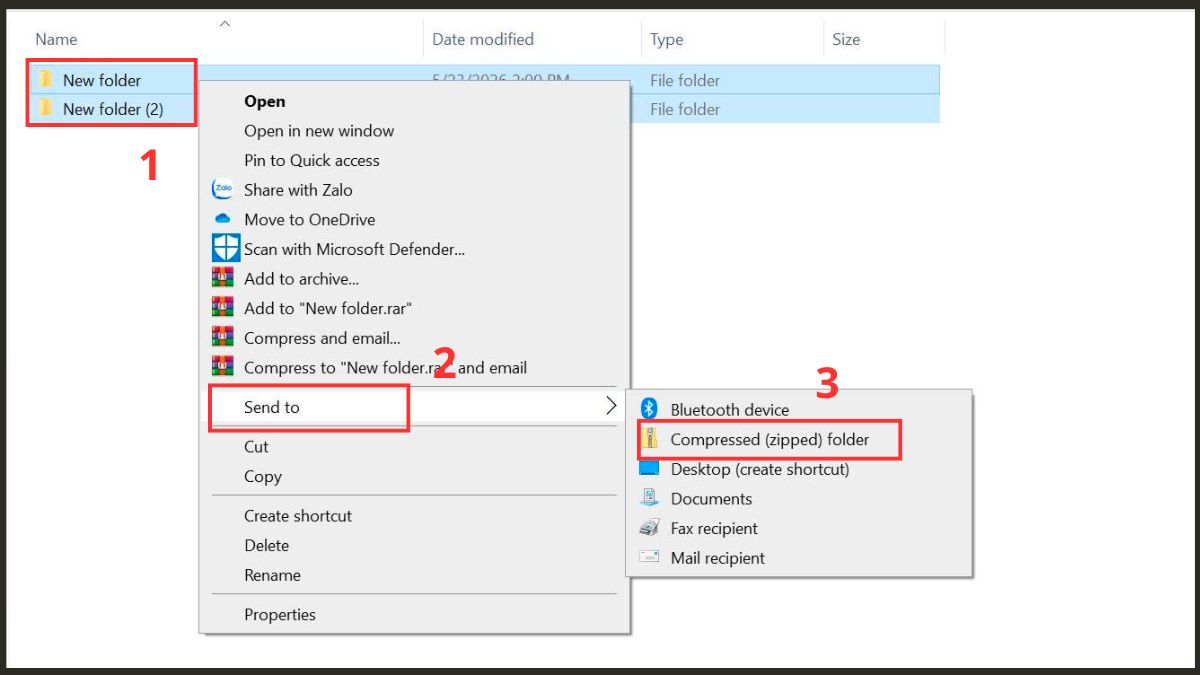The height and width of the screenshot is (675, 1200).
Task: Open Properties from the context menu
Action: (x=280, y=615)
